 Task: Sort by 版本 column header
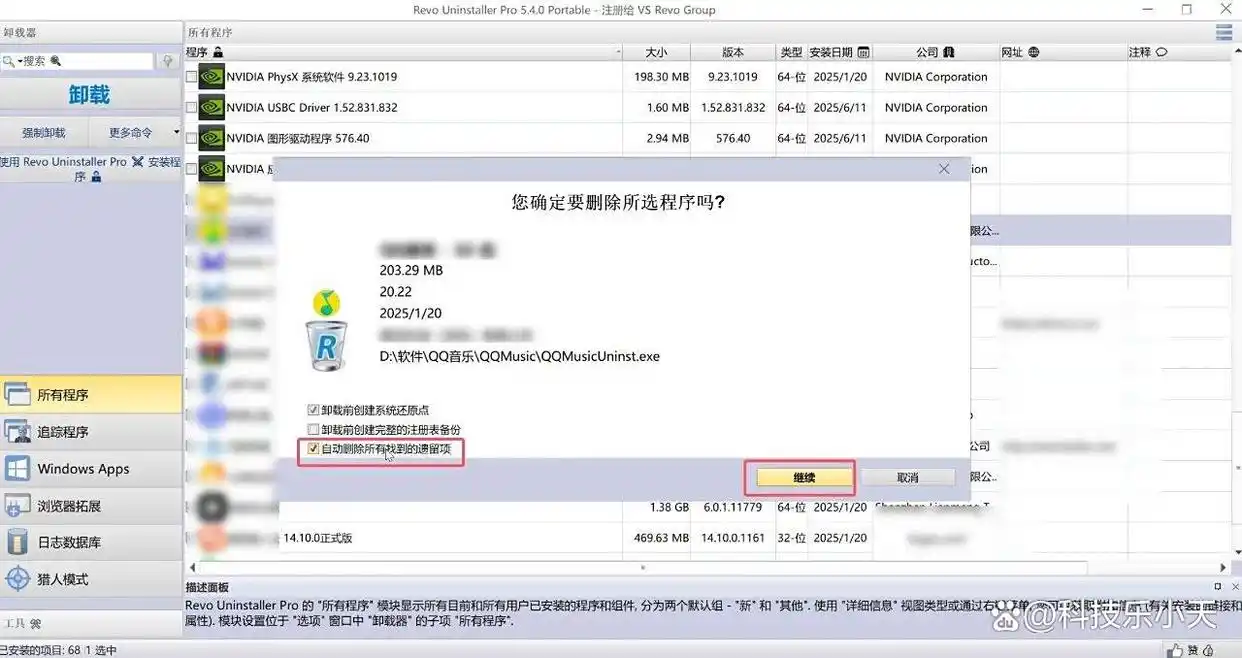pos(733,52)
